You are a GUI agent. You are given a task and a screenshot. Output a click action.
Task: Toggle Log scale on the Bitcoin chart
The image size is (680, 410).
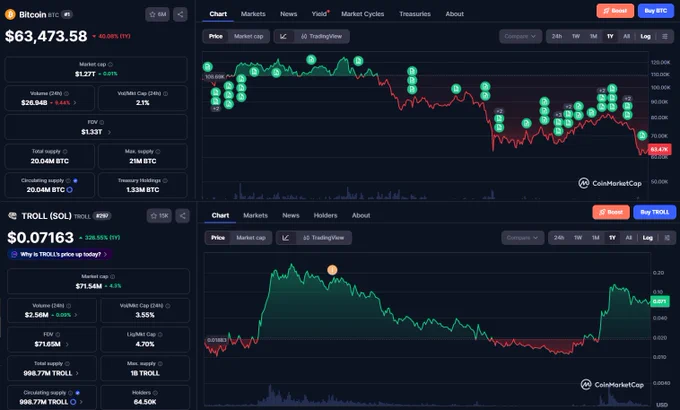[x=645, y=36]
